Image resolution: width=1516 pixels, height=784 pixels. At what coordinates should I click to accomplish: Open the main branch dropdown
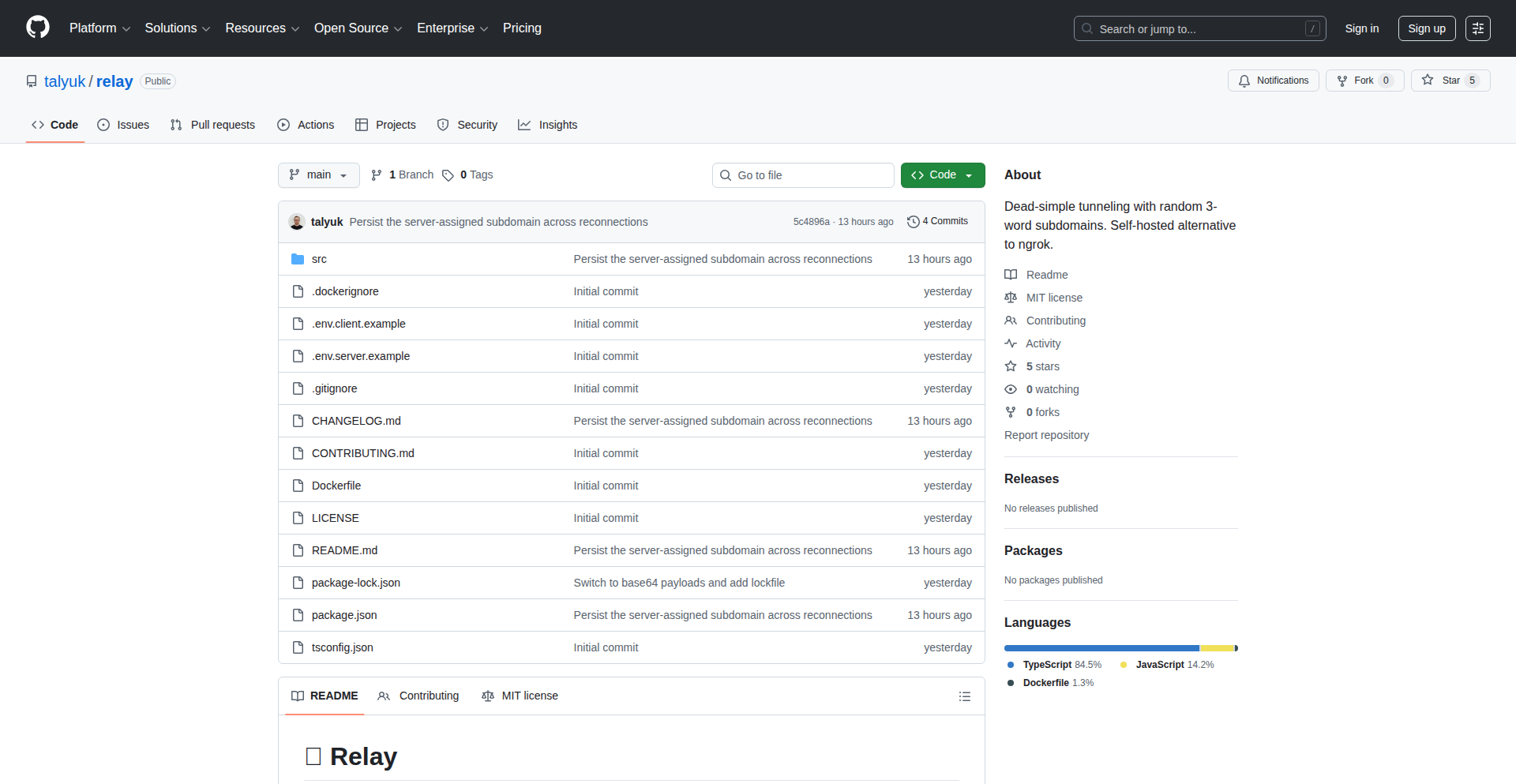coord(318,174)
